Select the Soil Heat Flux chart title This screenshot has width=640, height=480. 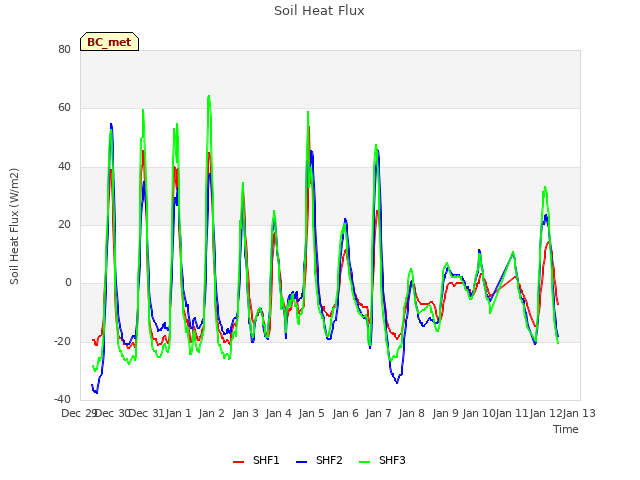(319, 11)
